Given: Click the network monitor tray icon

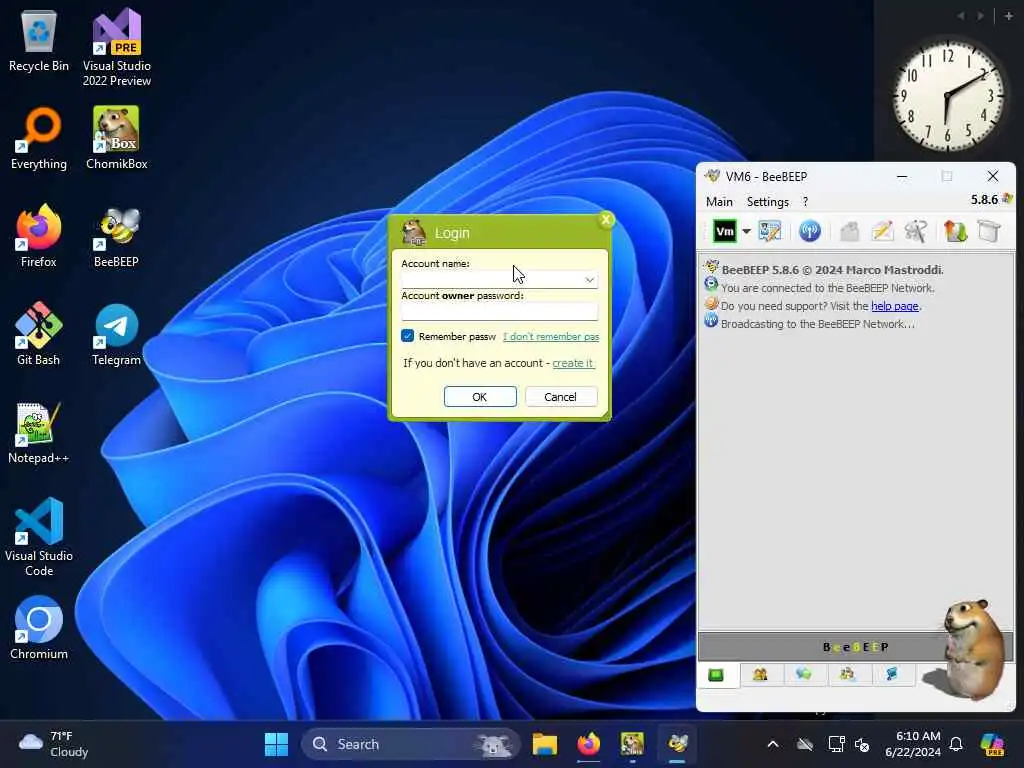Looking at the screenshot, I should pyautogui.click(x=836, y=744).
